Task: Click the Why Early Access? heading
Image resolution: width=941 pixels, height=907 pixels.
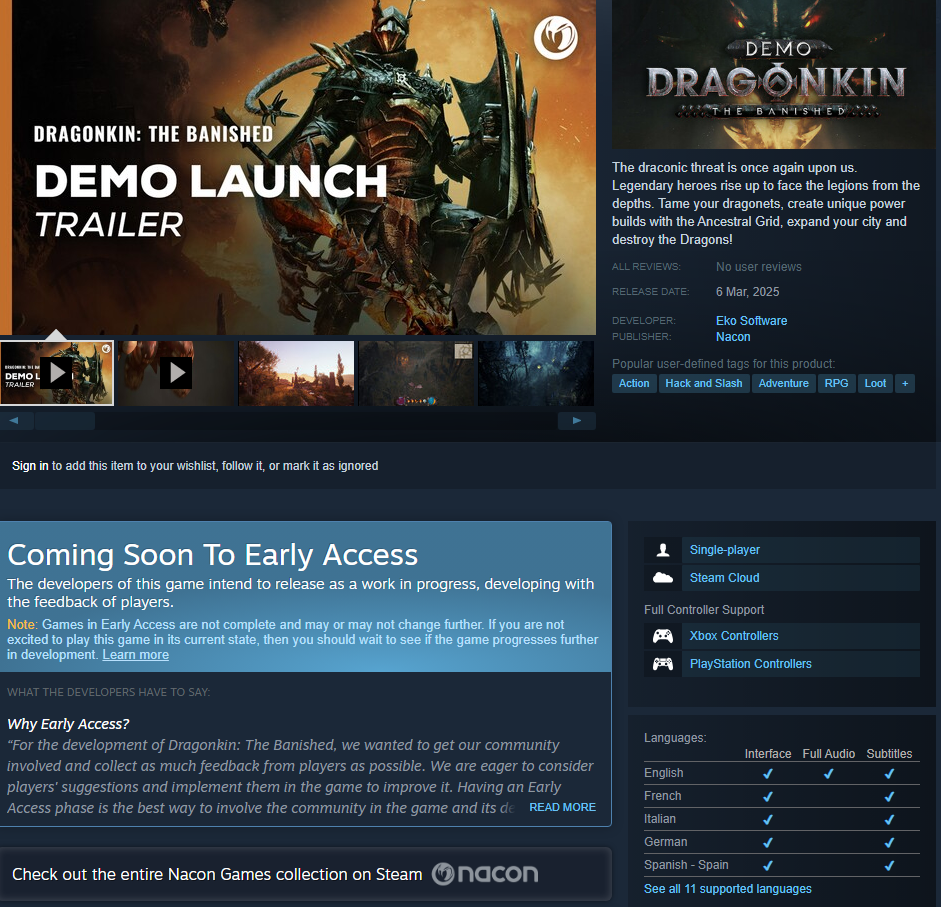Action: point(68,724)
